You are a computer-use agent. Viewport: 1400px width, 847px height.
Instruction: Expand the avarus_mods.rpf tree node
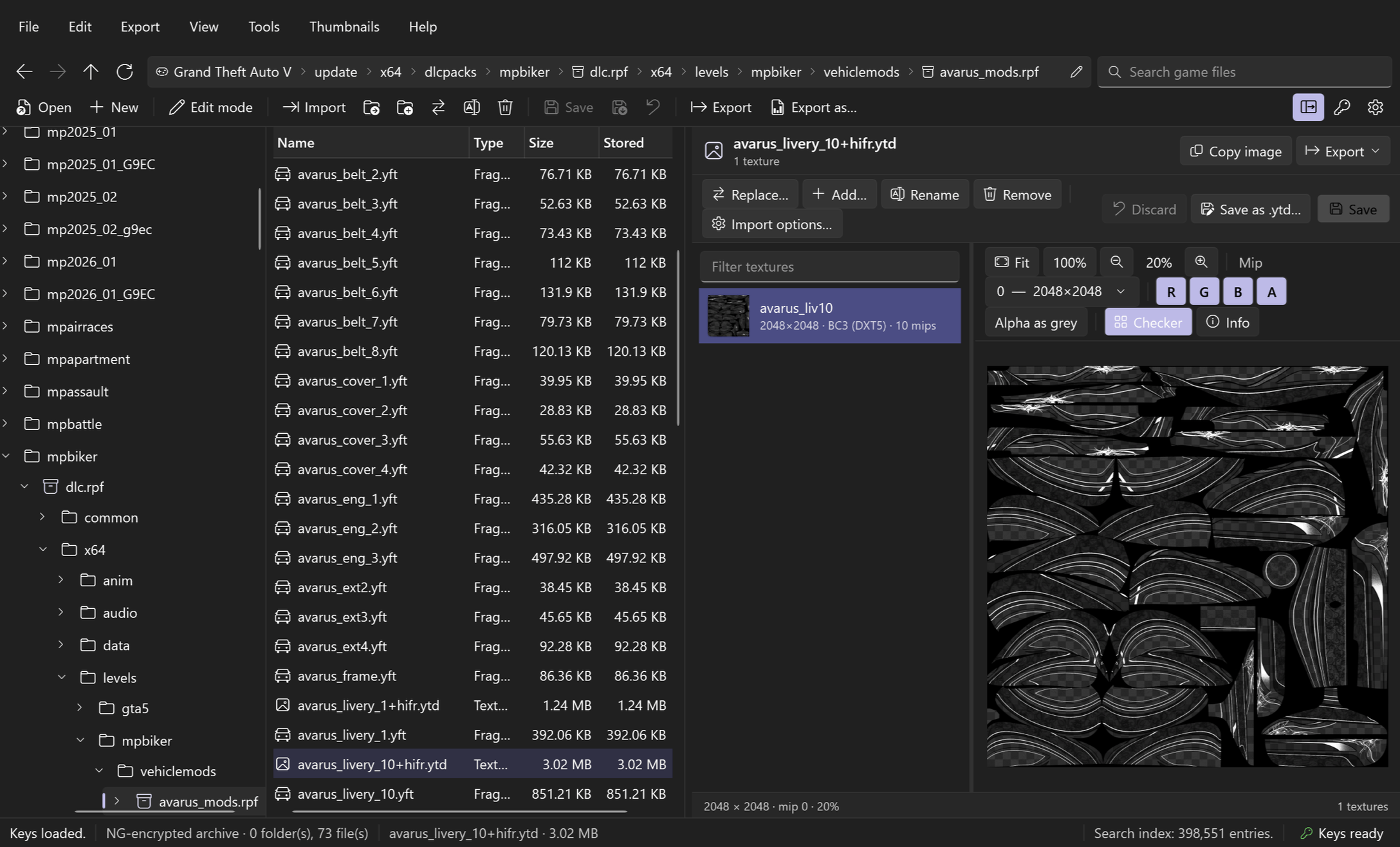116,801
